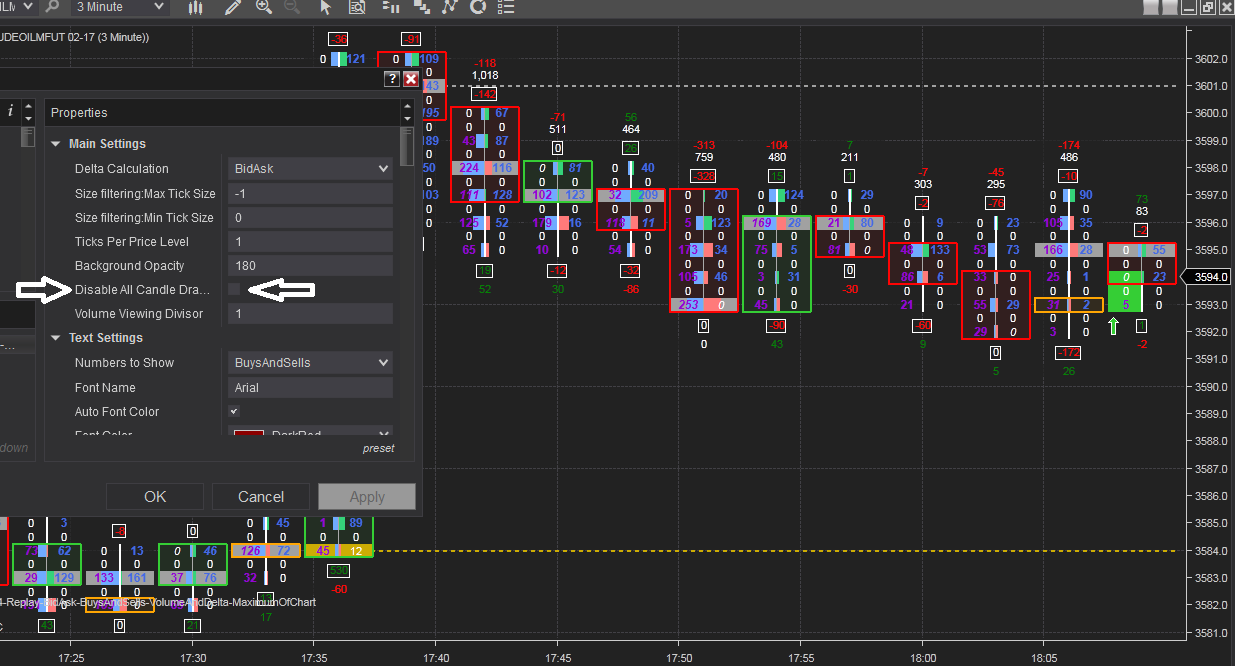
Task: Click the Background Opacity value 180
Action: 310,266
